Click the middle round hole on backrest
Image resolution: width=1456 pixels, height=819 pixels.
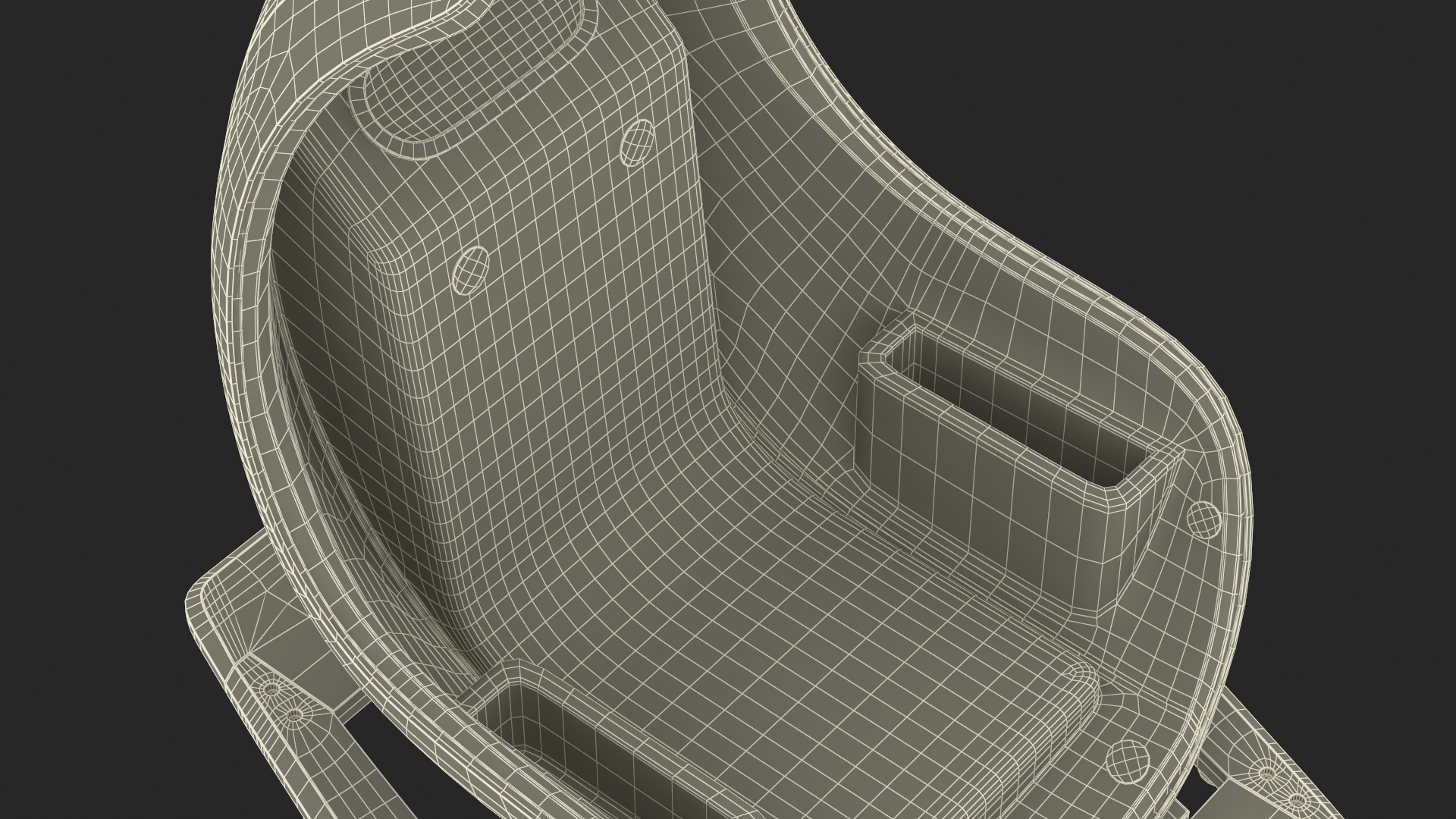pos(471,269)
